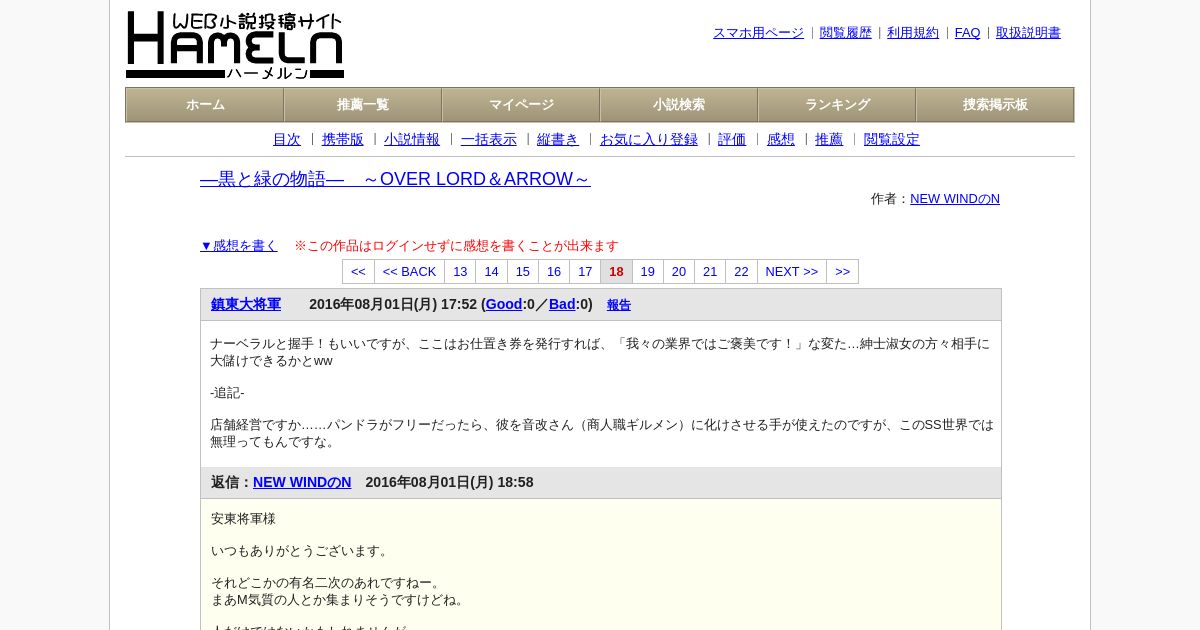Go to page 22
The height and width of the screenshot is (630, 1200).
(741, 272)
